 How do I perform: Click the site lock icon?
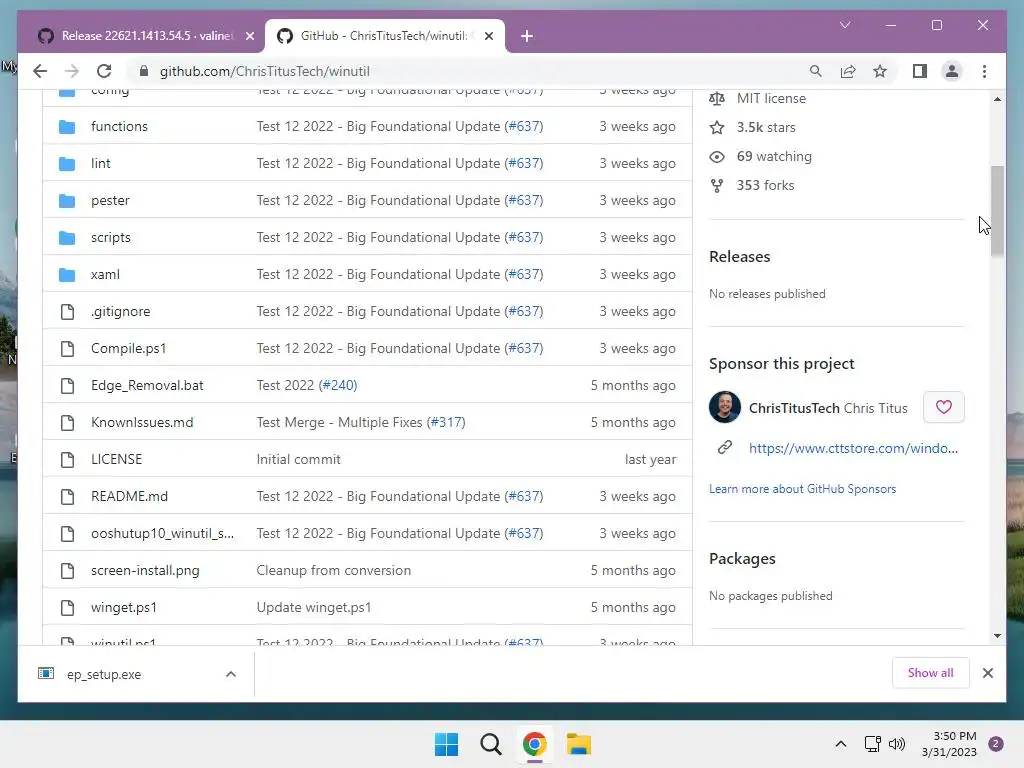(x=144, y=71)
